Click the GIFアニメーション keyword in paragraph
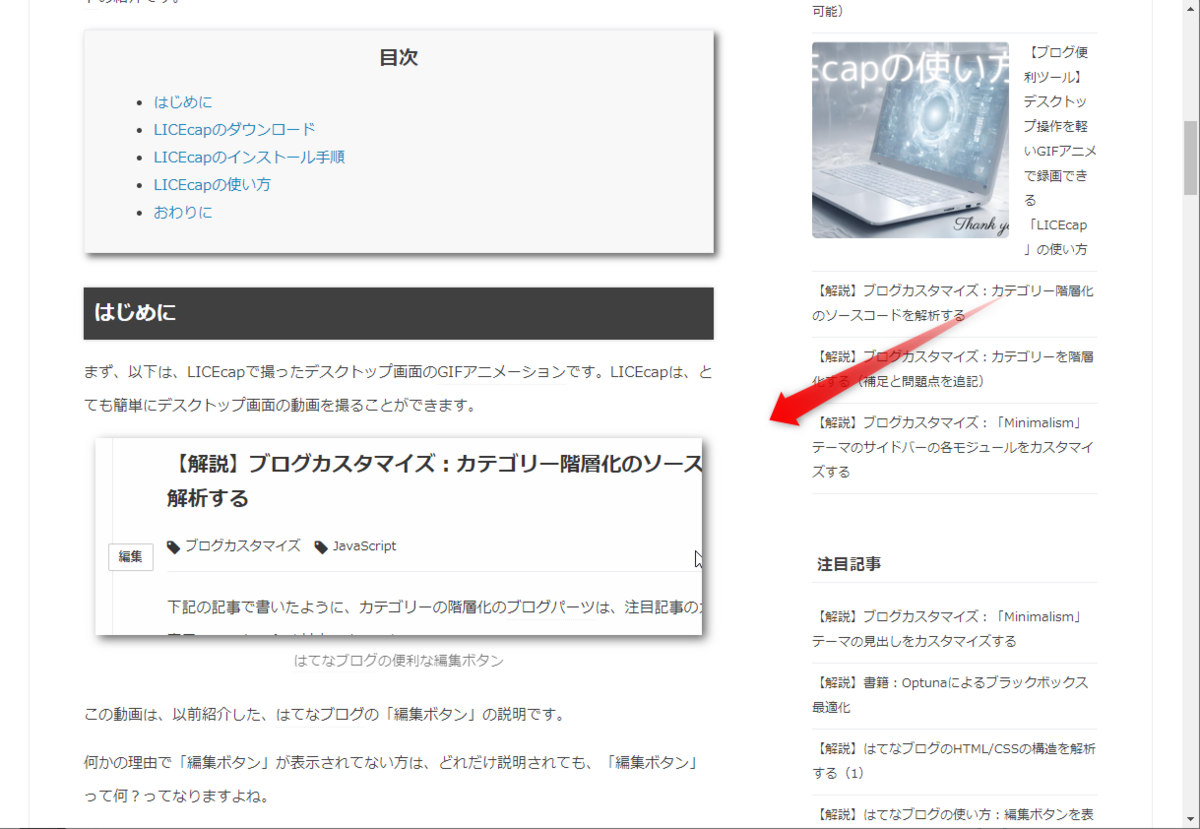This screenshot has height=829, width=1200. [502, 372]
